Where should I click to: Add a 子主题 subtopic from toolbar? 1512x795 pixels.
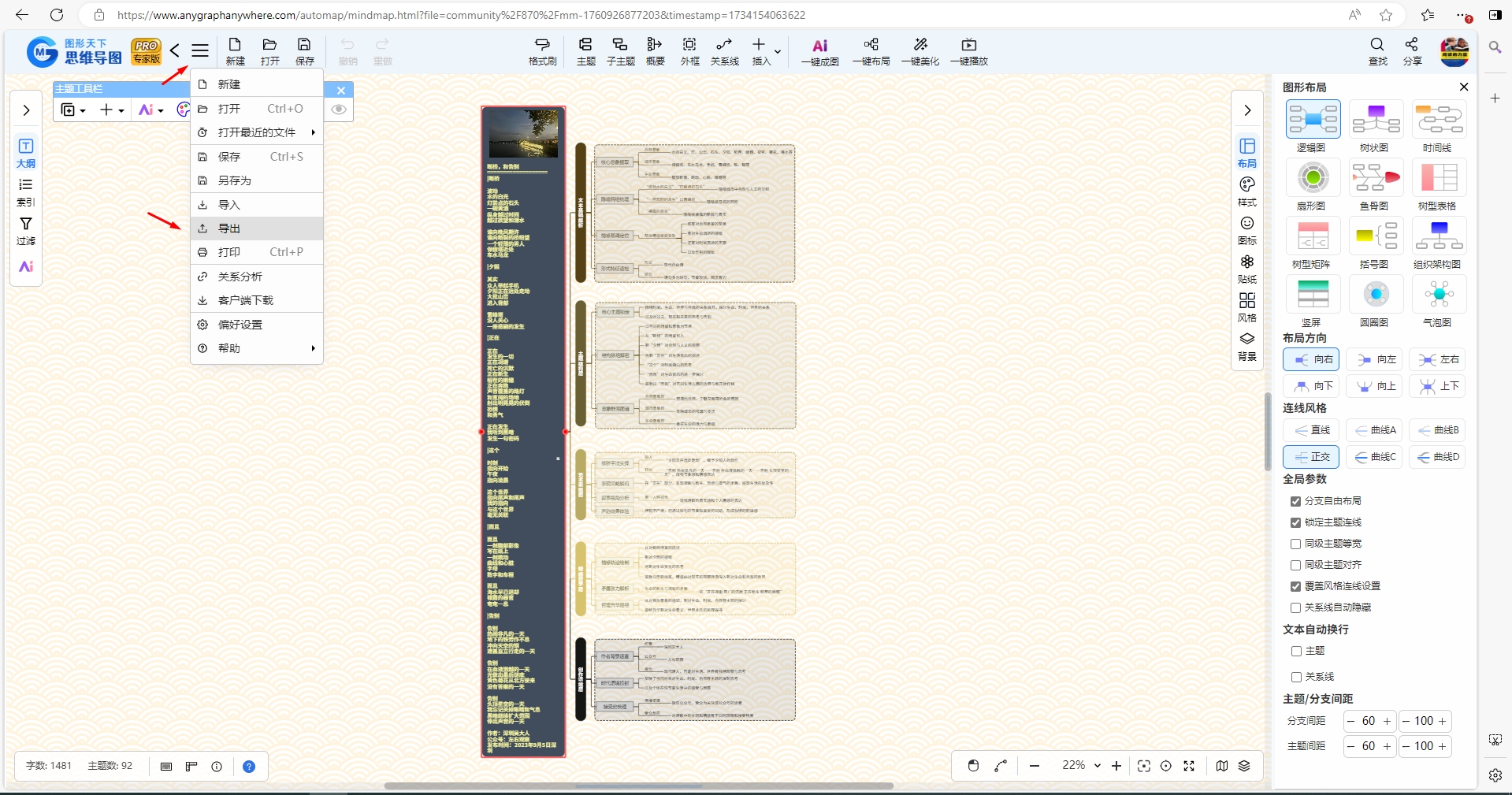[x=620, y=51]
